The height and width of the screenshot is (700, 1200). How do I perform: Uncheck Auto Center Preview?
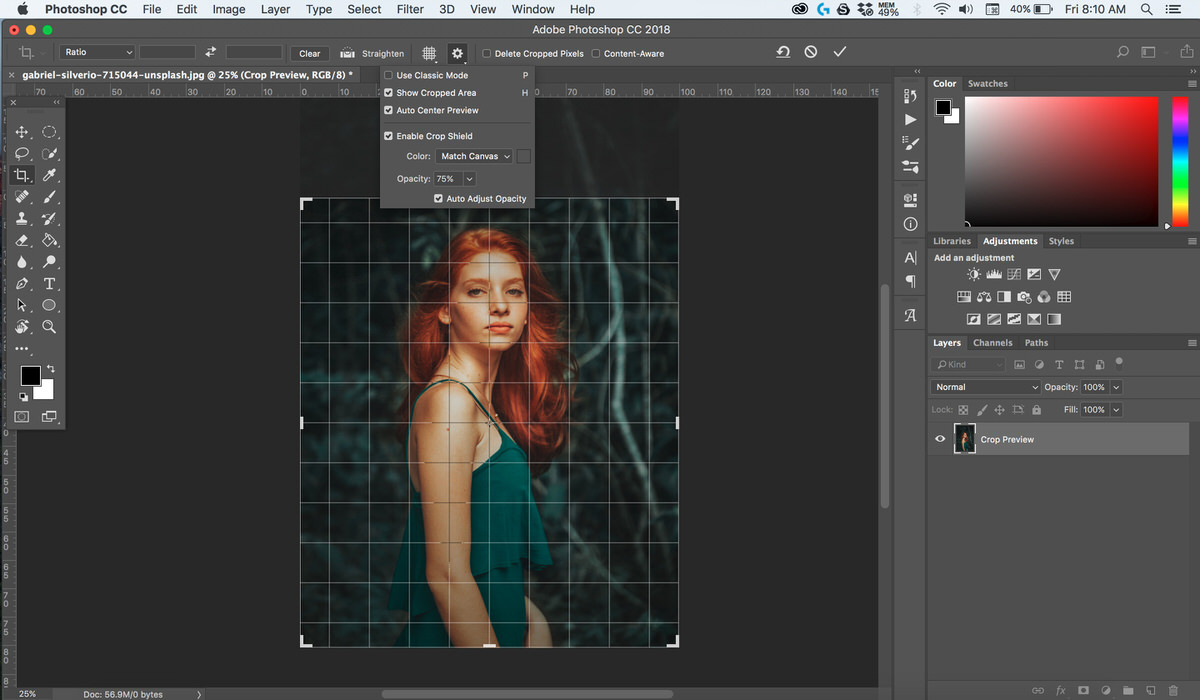click(x=388, y=110)
